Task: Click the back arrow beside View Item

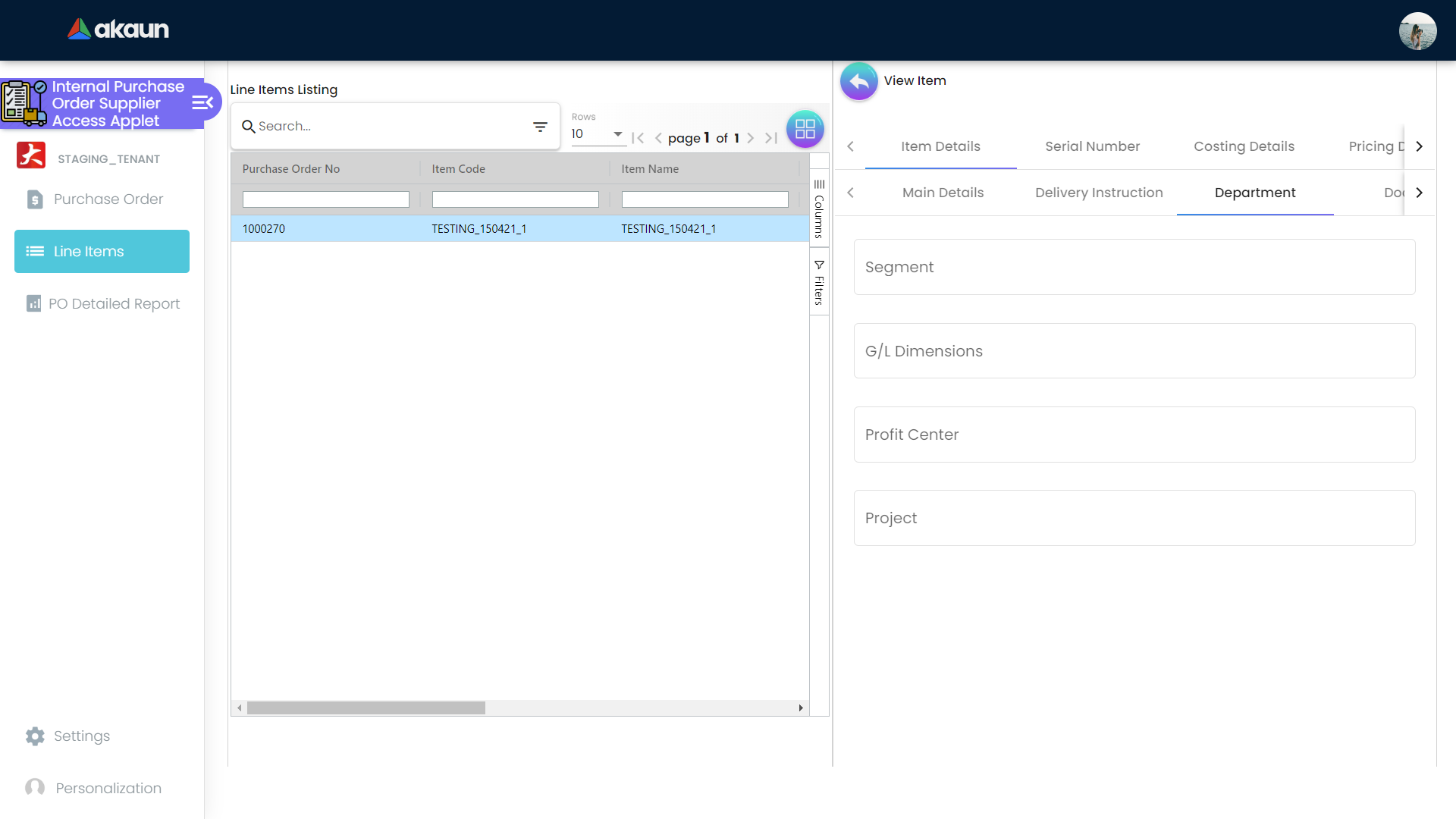Action: 858,81
